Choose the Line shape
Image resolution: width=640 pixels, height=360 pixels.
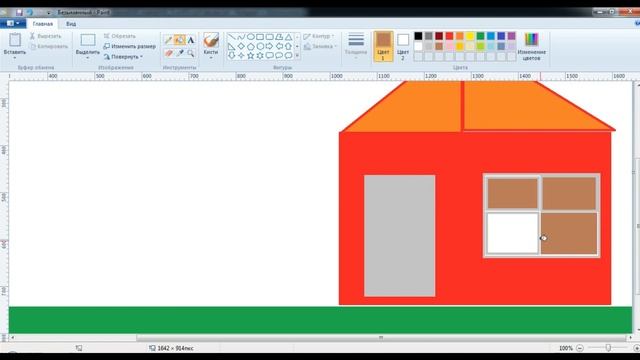tap(232, 37)
